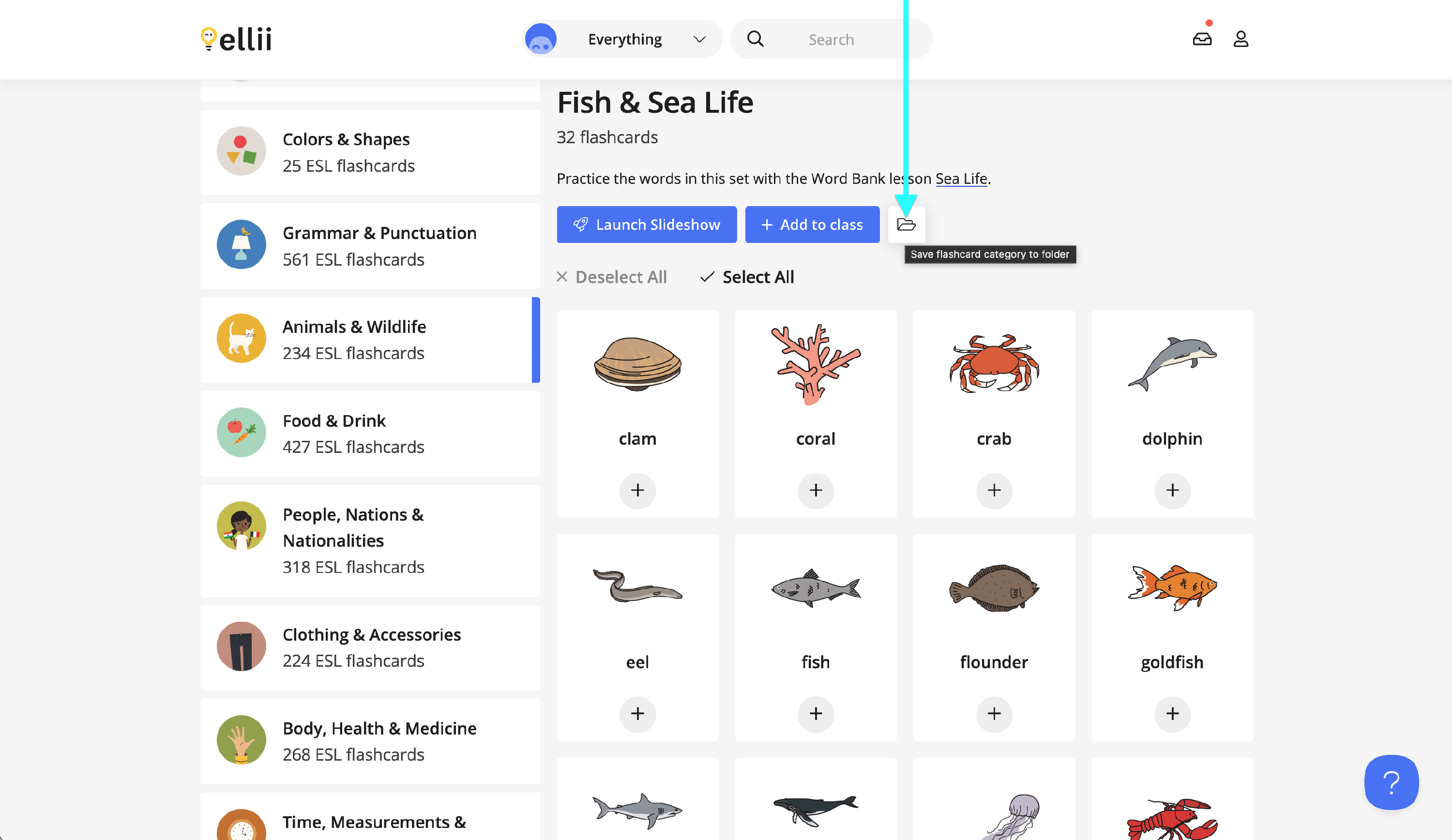The width and height of the screenshot is (1452, 840).
Task: Click the Animals & Wildlife cat icon
Action: (x=242, y=339)
